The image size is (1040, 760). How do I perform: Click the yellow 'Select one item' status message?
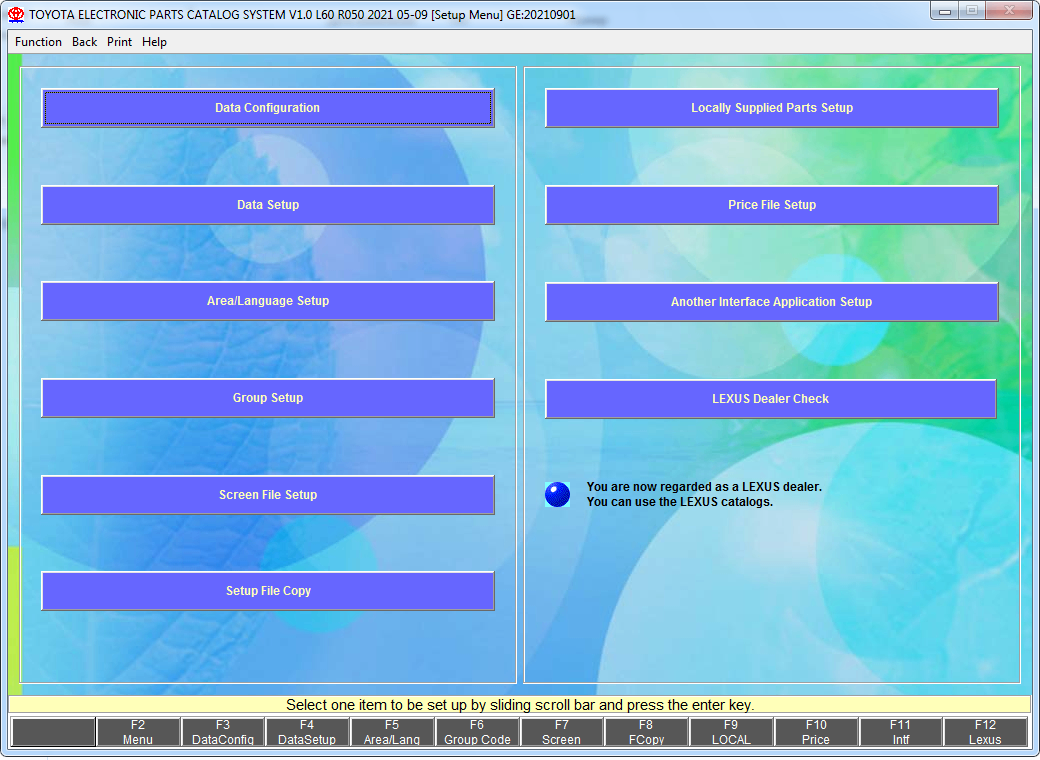point(520,704)
